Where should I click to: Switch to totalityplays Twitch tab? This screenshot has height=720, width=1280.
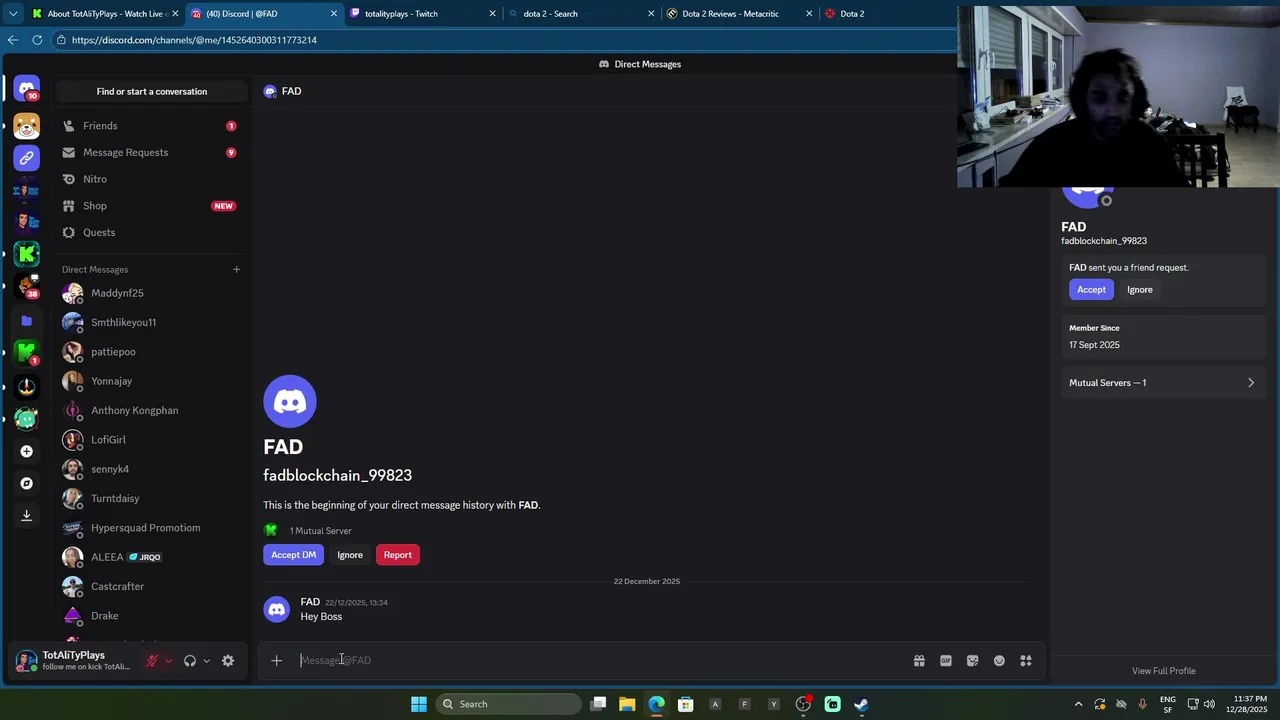coord(424,14)
